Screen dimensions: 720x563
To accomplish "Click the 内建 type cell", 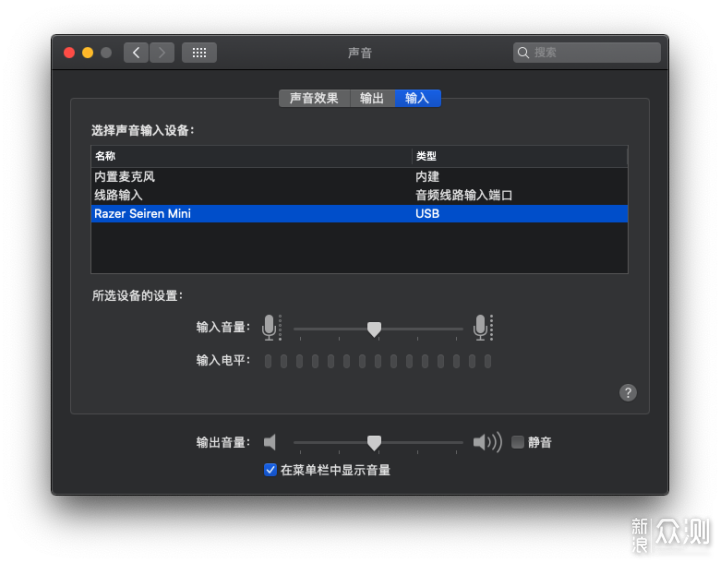I will [427, 177].
